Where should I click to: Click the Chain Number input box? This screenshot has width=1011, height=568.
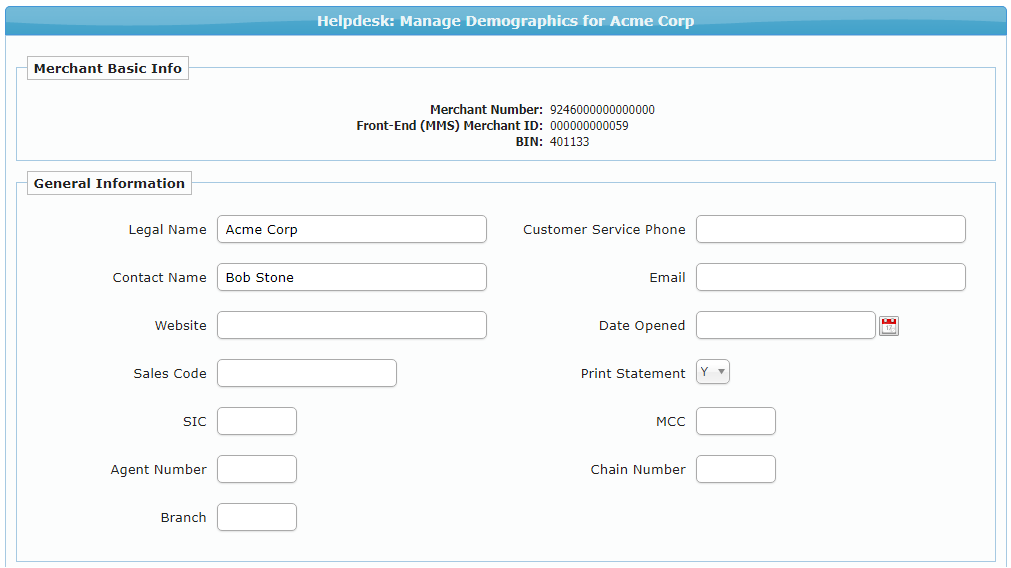tap(735, 469)
